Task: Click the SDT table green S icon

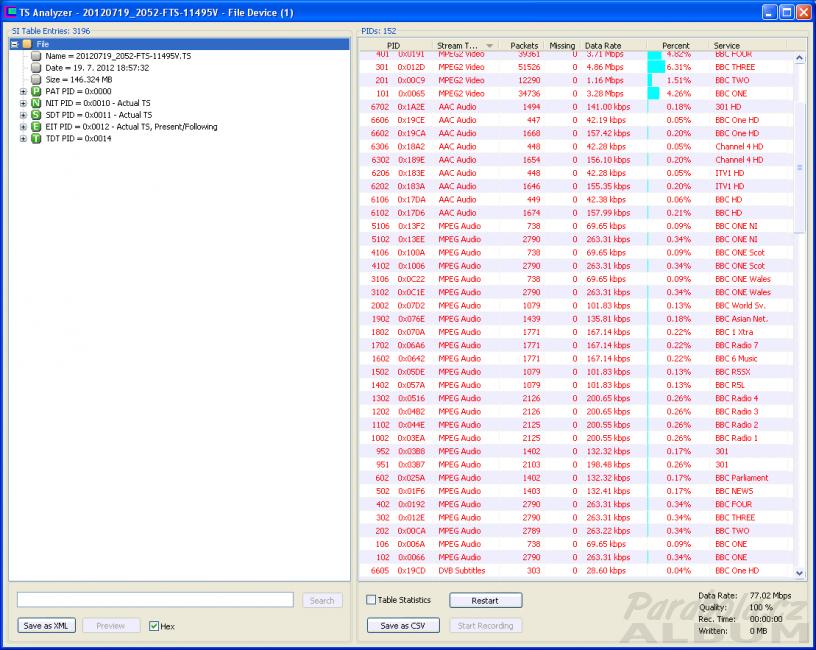Action: (36, 115)
